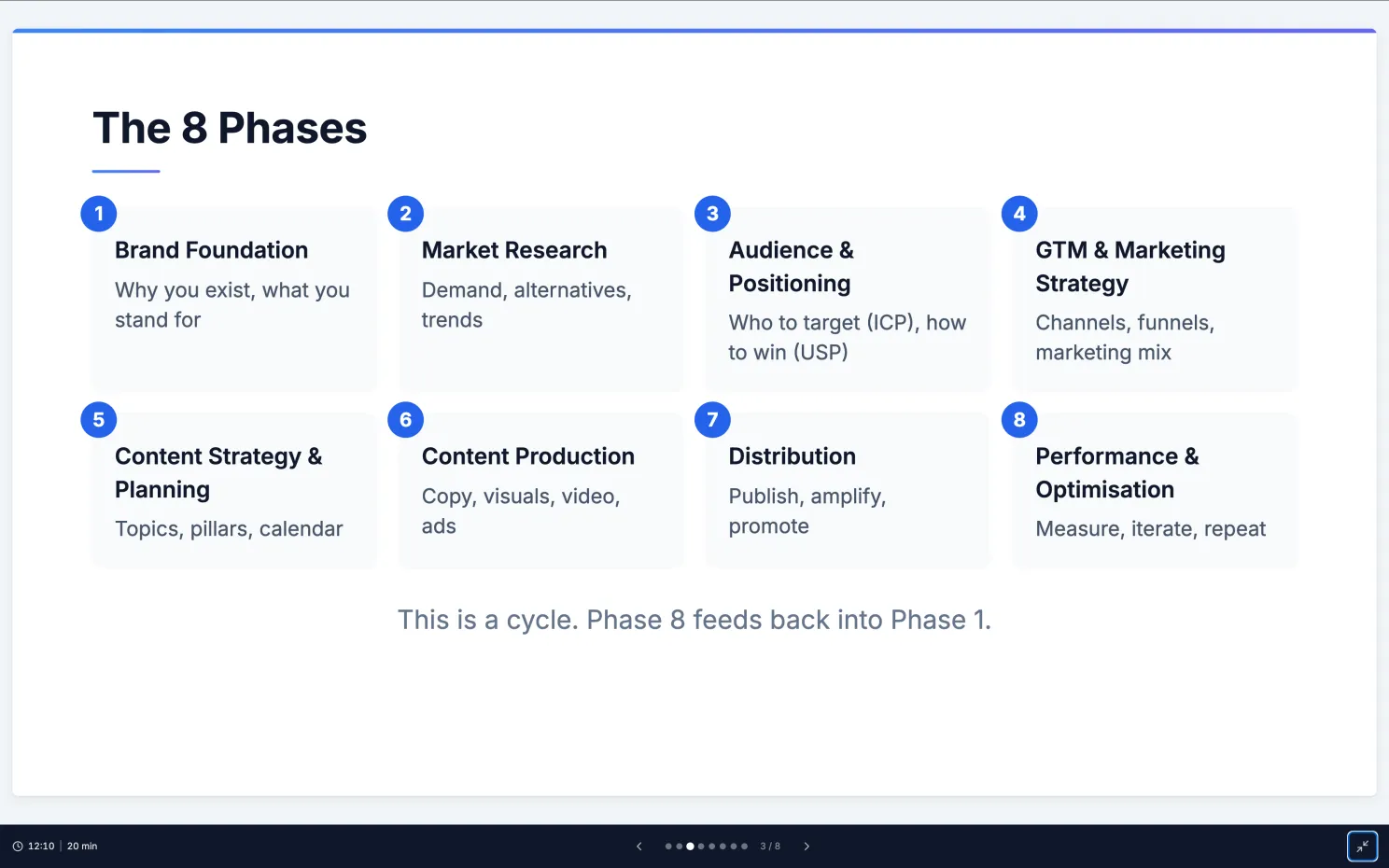
Task: Click the clock timer icon
Action: [x=18, y=847]
